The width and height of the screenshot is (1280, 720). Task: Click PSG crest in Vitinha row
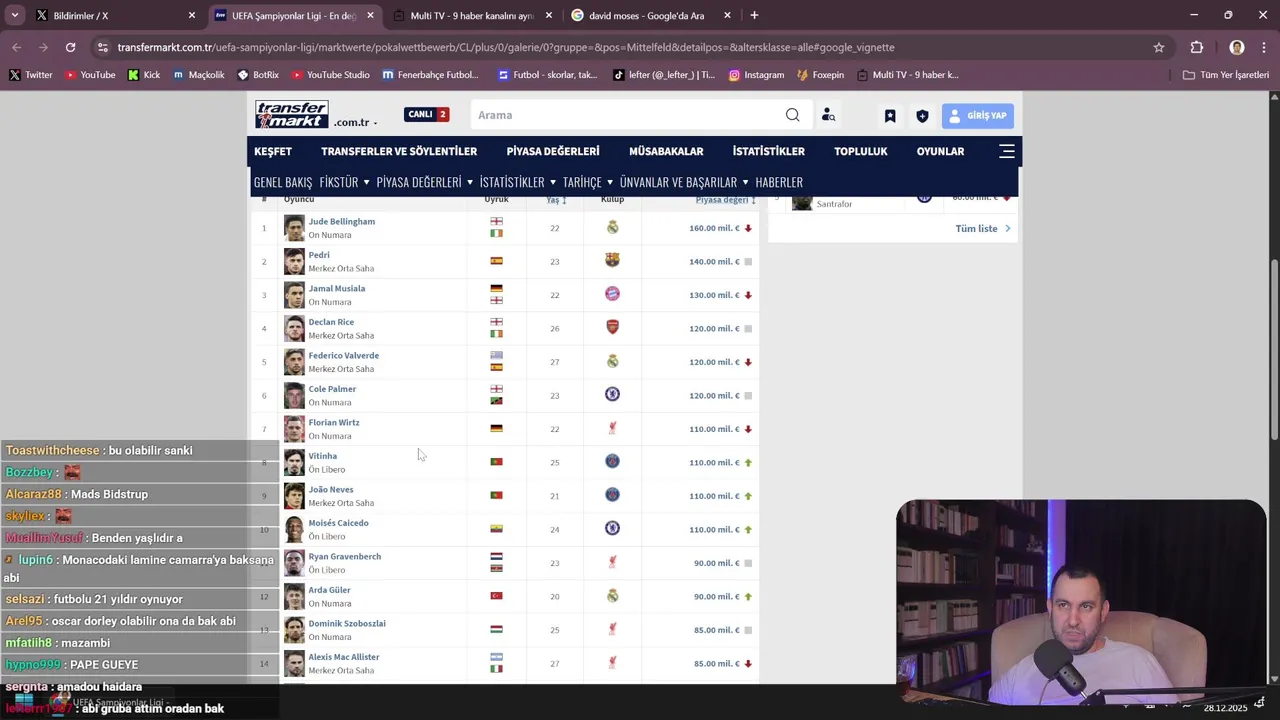[x=612, y=462]
